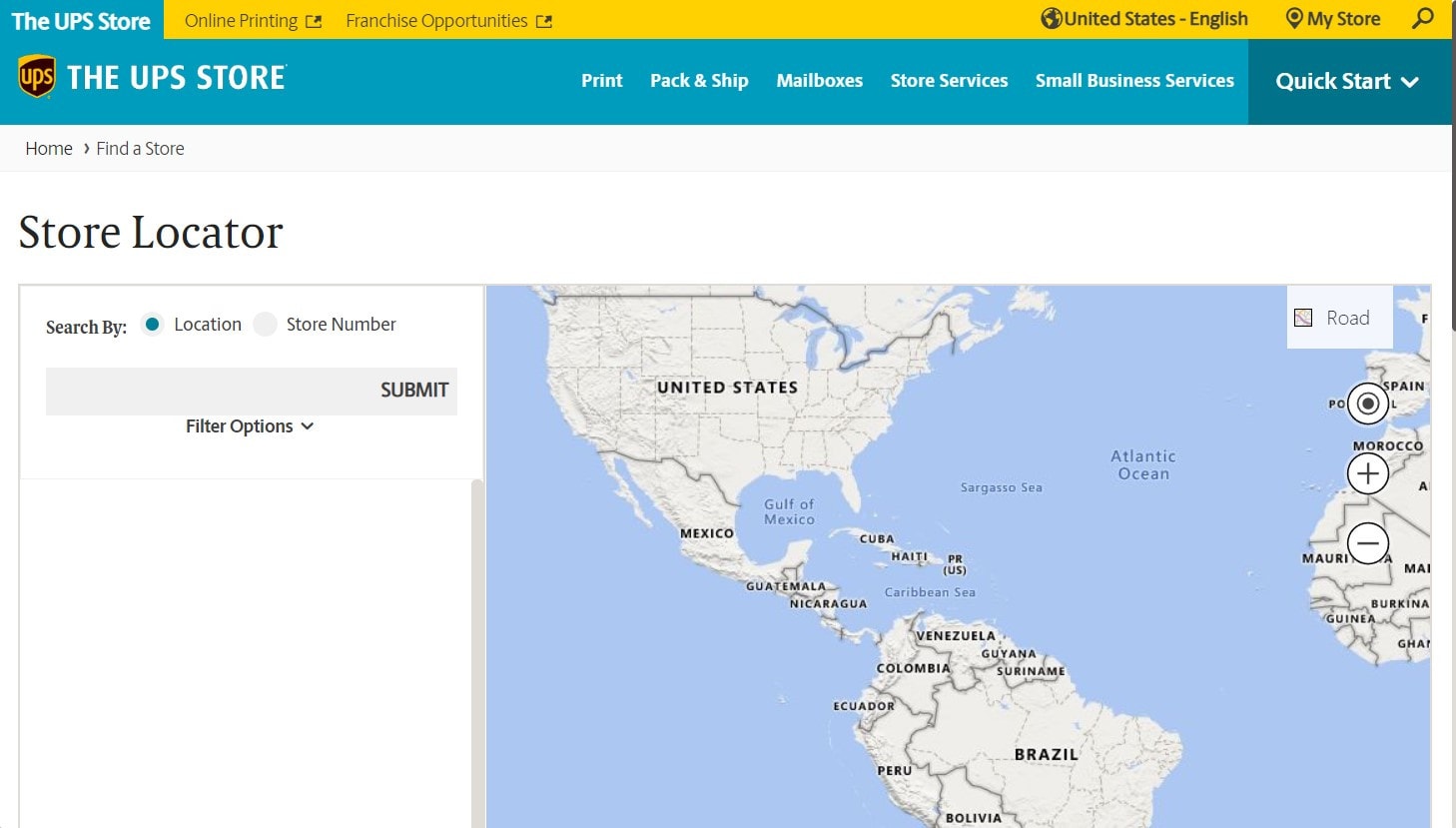This screenshot has width=1456, height=828.
Task: Click the UPS shield logo
Action: [x=37, y=77]
